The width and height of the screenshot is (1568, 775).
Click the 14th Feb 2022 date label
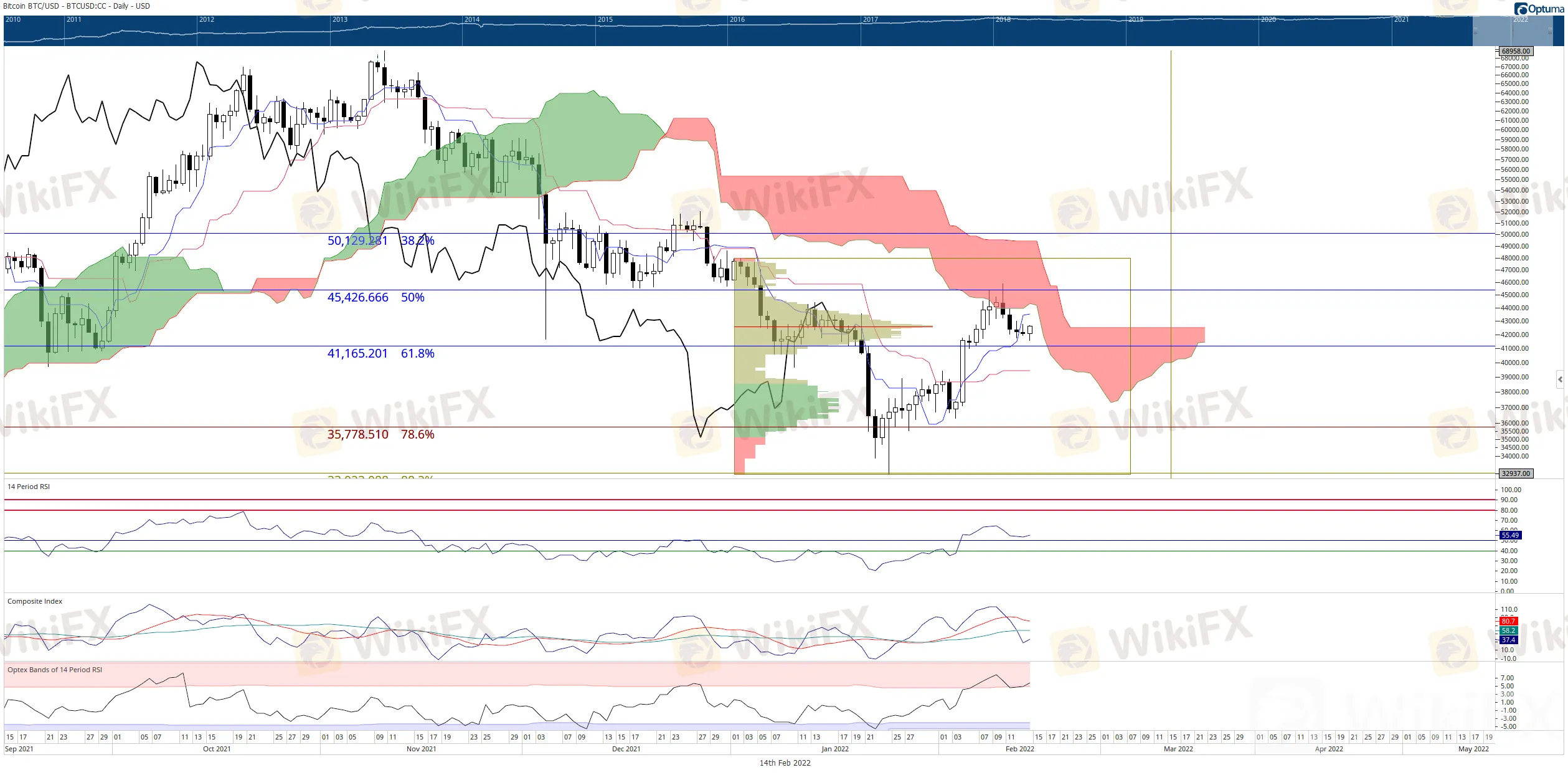[x=785, y=763]
